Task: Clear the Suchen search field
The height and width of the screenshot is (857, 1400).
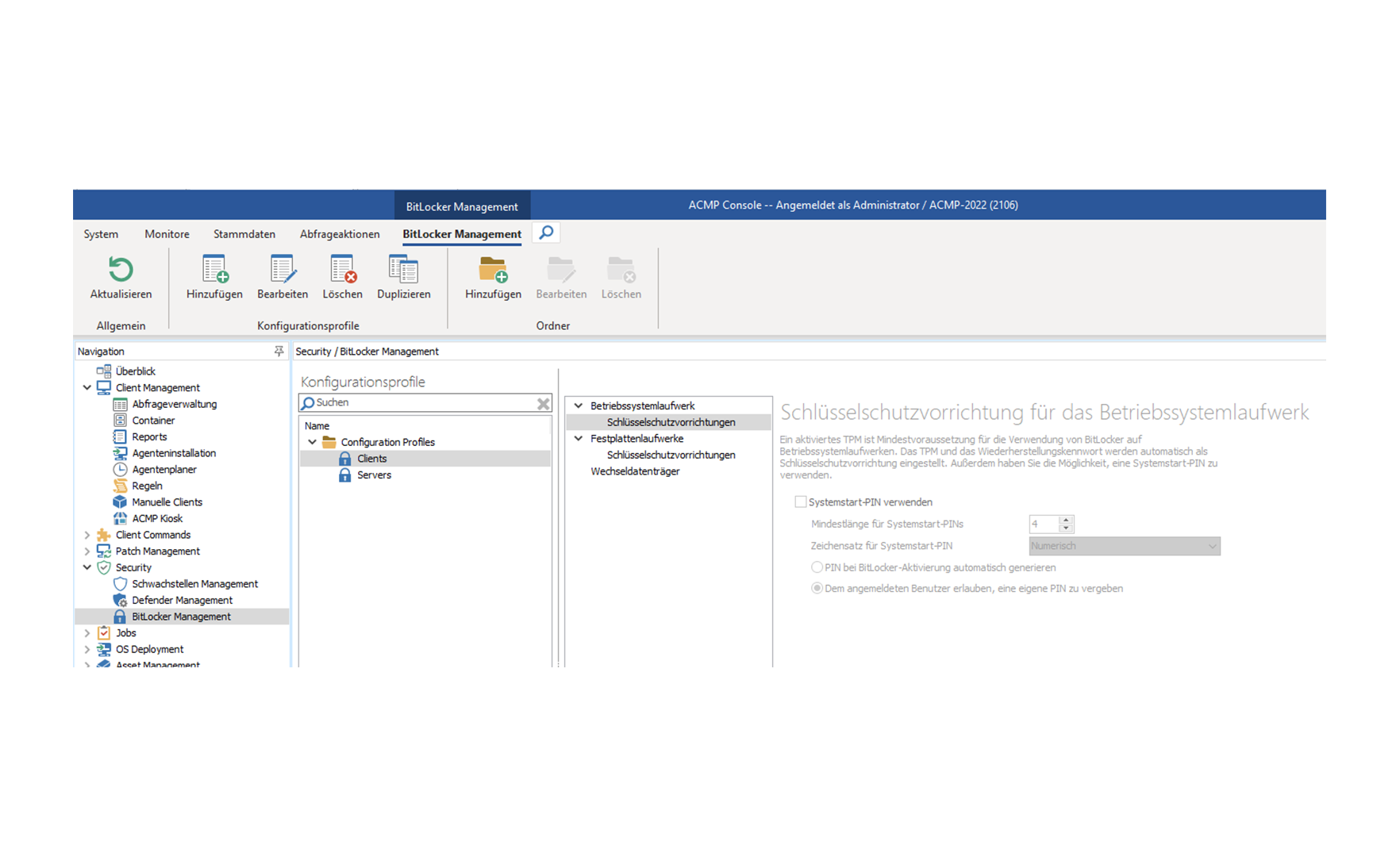Action: coord(543,404)
